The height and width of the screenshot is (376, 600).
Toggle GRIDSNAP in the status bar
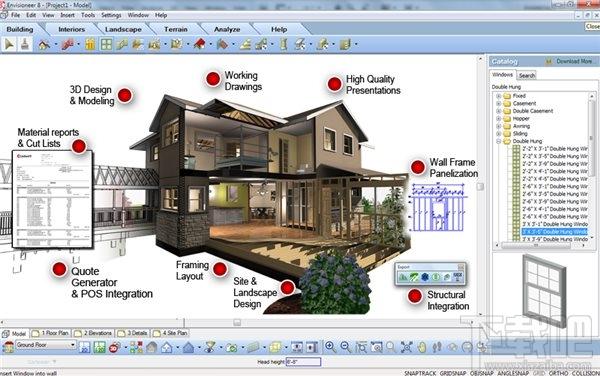pos(453,373)
